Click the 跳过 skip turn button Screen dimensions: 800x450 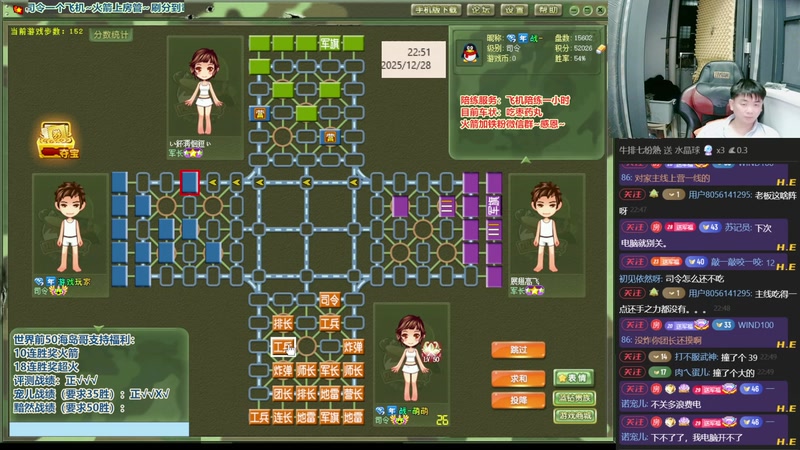coord(518,349)
